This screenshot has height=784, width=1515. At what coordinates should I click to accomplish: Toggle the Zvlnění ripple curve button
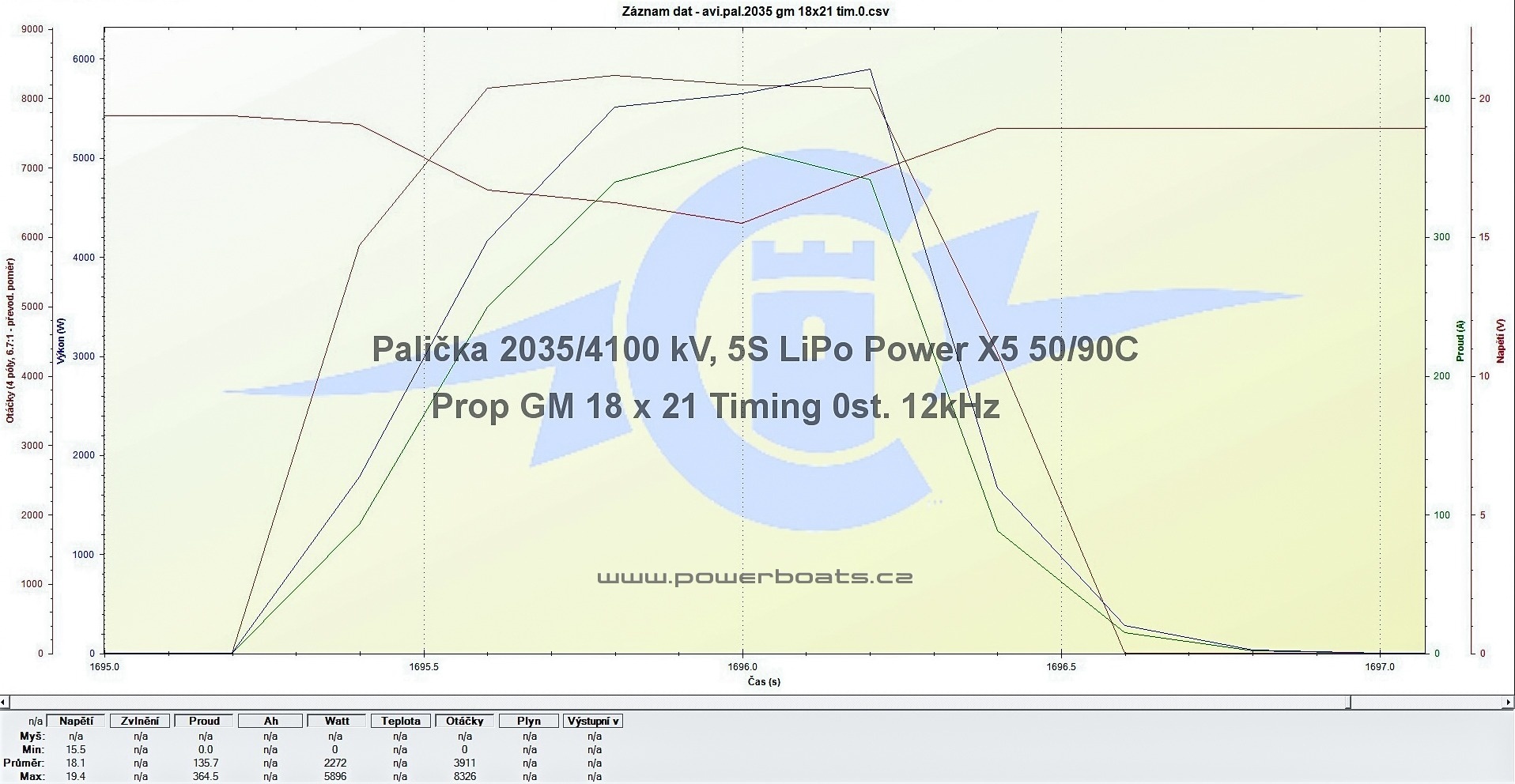point(141,721)
